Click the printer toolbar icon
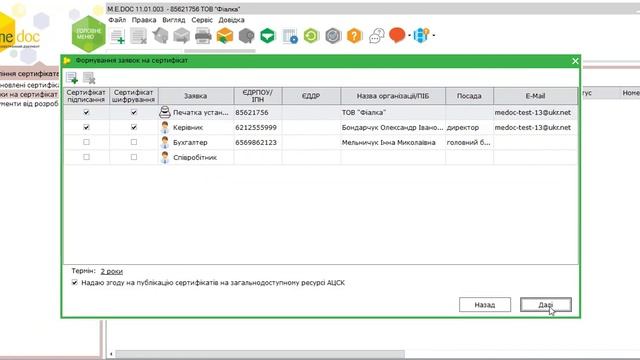 click(x=203, y=36)
